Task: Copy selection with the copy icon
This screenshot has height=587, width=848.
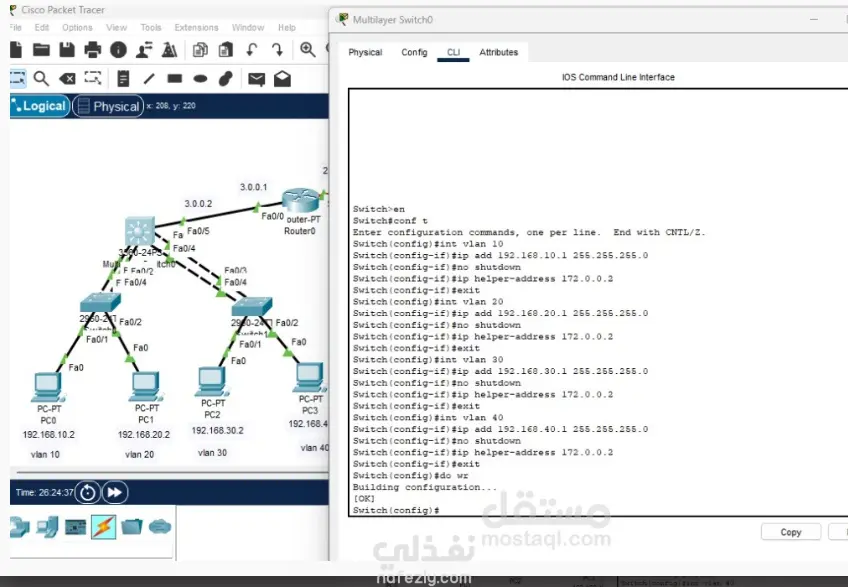Action: click(x=200, y=50)
